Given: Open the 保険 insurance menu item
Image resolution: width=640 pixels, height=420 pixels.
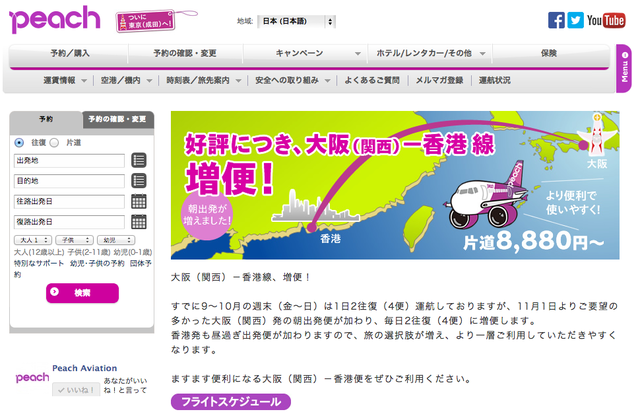Looking at the screenshot, I should [x=549, y=53].
